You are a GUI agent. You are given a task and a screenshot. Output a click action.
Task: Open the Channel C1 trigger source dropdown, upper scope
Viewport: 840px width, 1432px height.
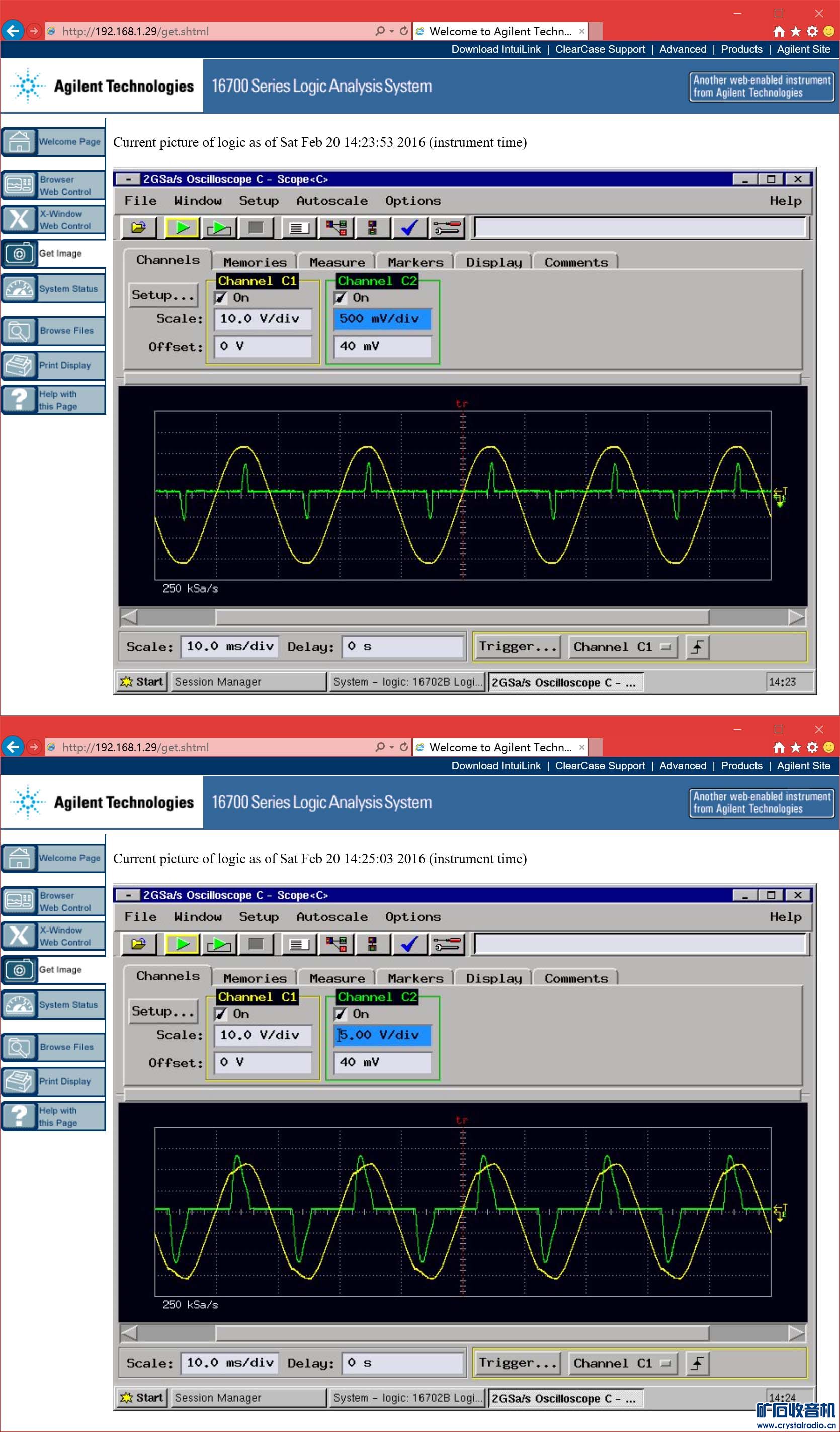(623, 647)
